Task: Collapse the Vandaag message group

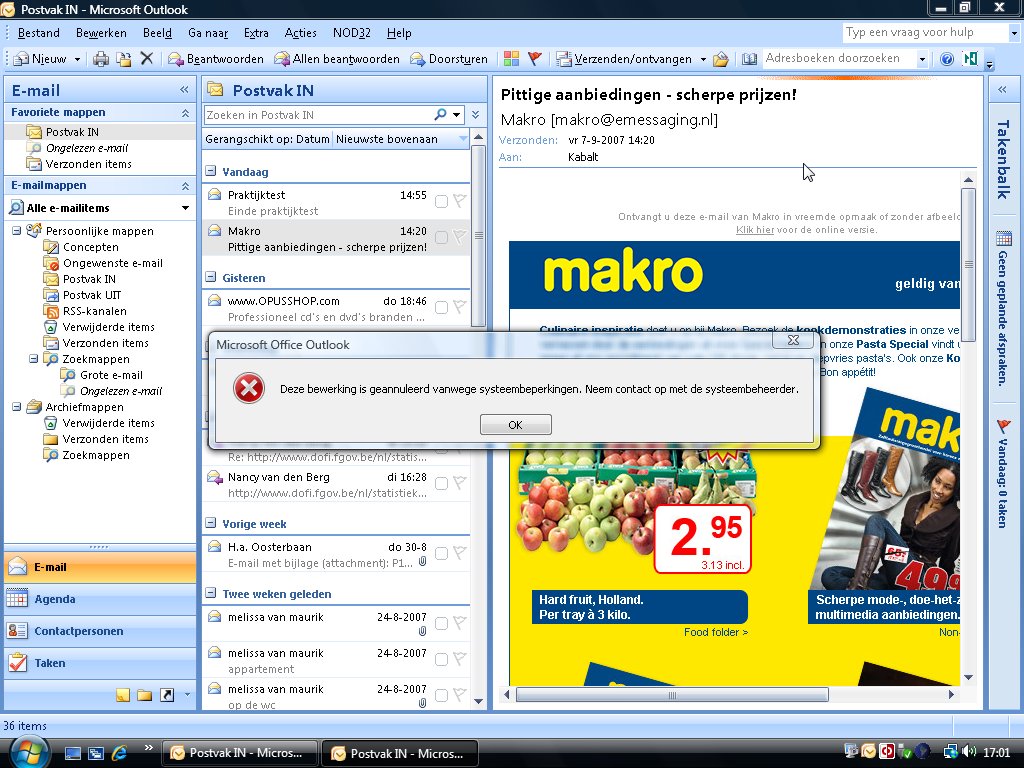Action: 211,171
